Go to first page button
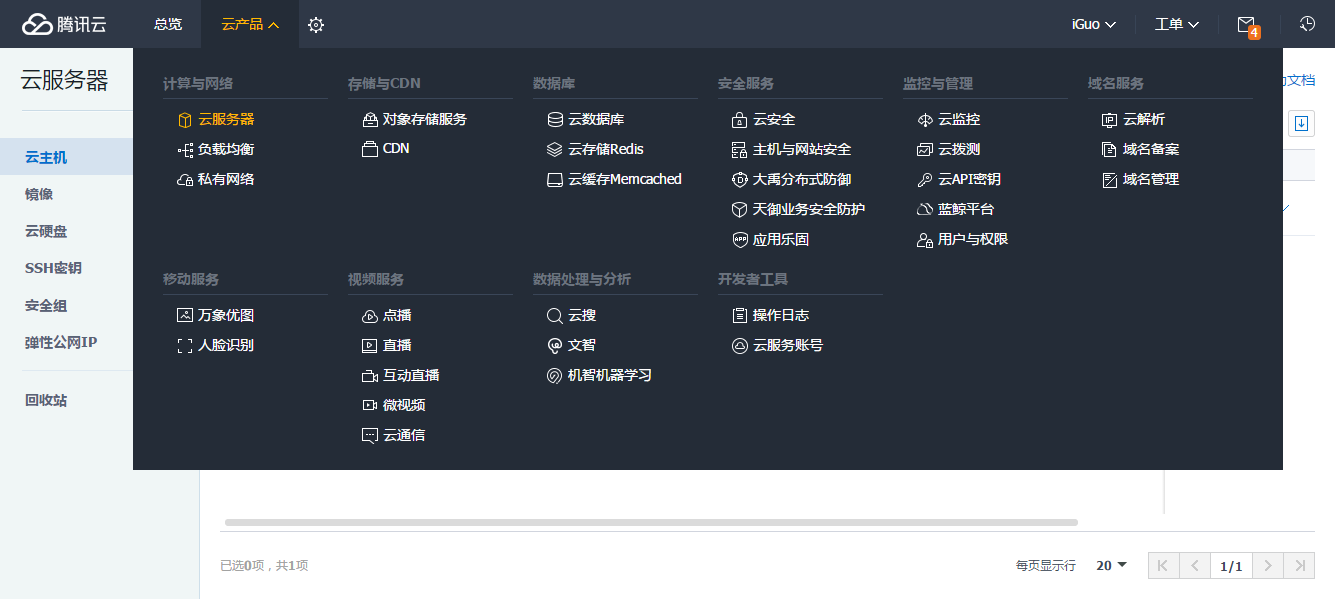Viewport: 1335px width, 599px height. 1163,565
